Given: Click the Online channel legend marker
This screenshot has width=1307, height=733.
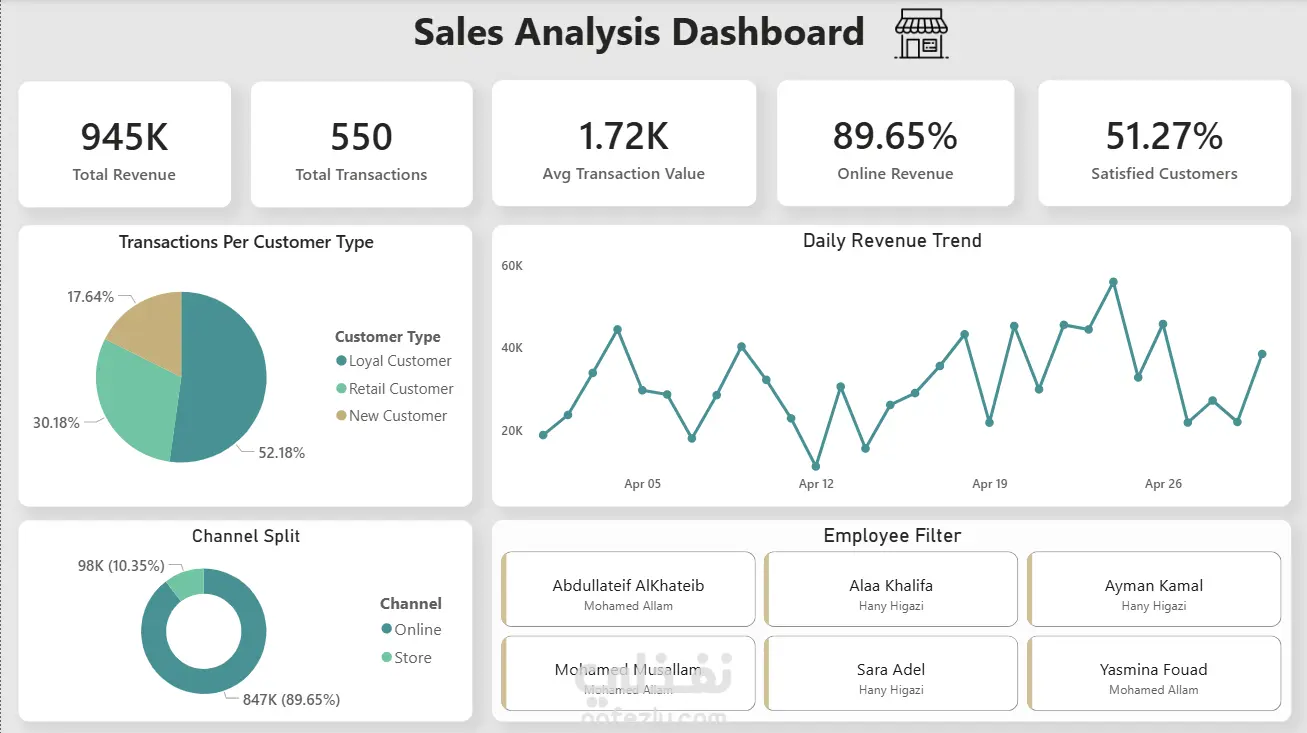Looking at the screenshot, I should coord(387,629).
